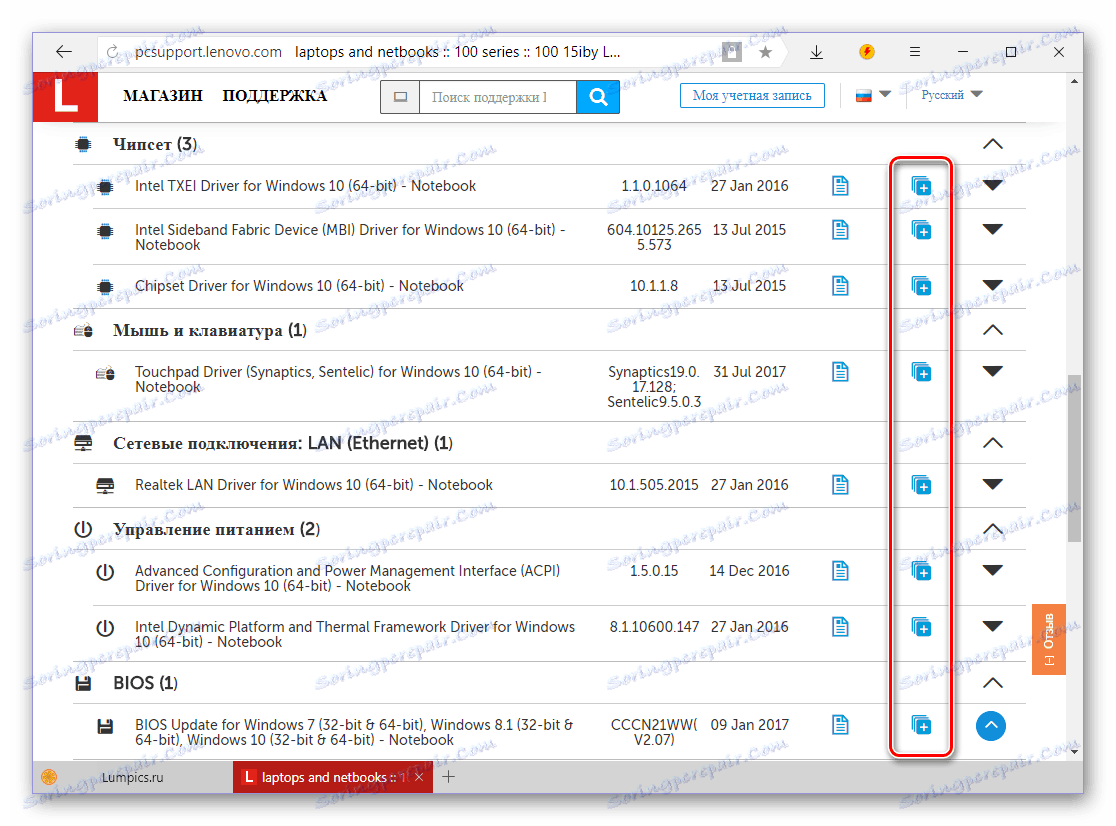The height and width of the screenshot is (826, 1116).
Task: Add Touchpad Driver to download list
Action: (x=921, y=372)
